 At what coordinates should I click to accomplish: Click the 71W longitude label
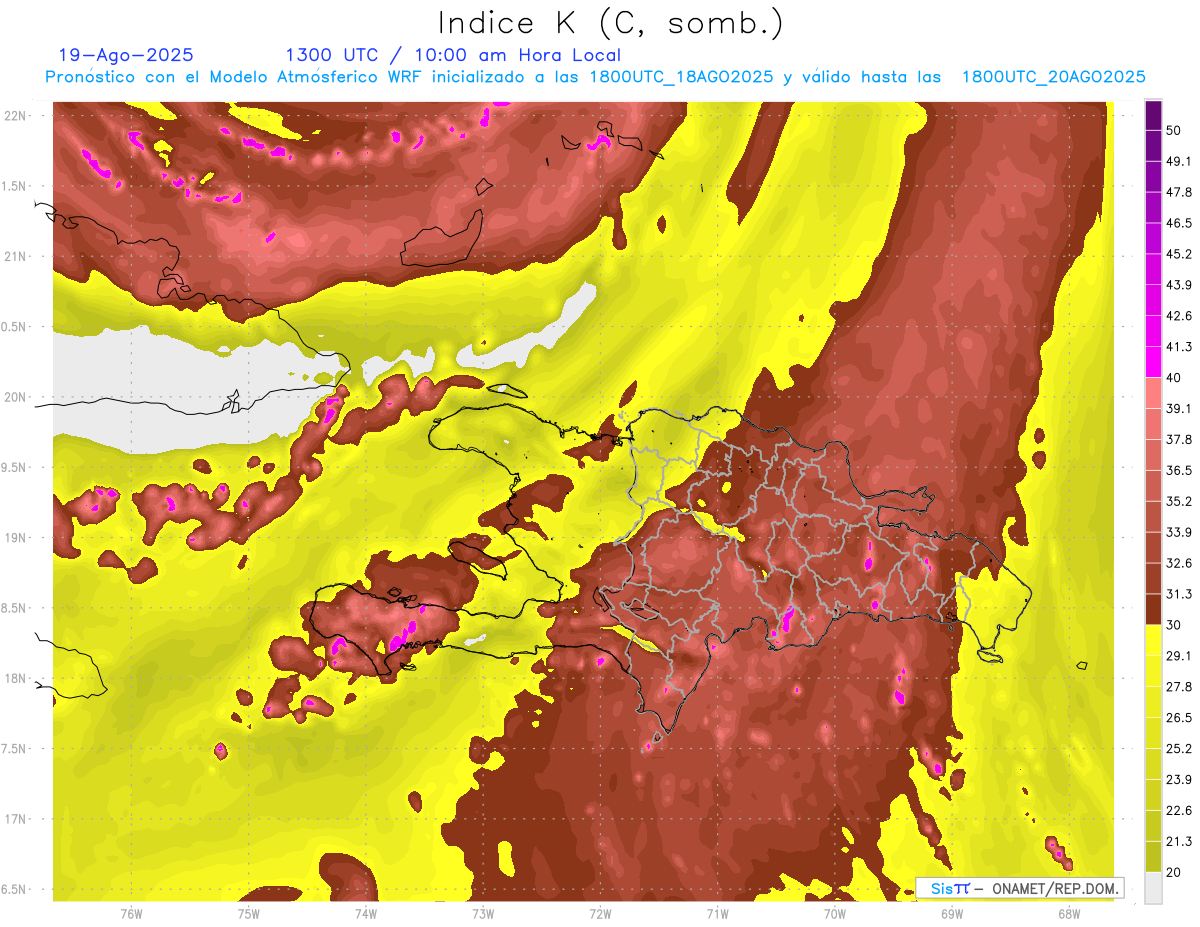point(717,913)
